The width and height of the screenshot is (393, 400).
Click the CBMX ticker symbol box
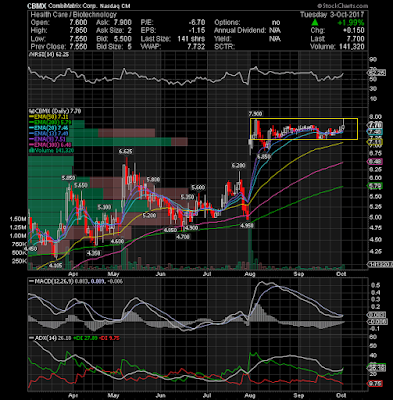pyautogui.click(x=37, y=6)
